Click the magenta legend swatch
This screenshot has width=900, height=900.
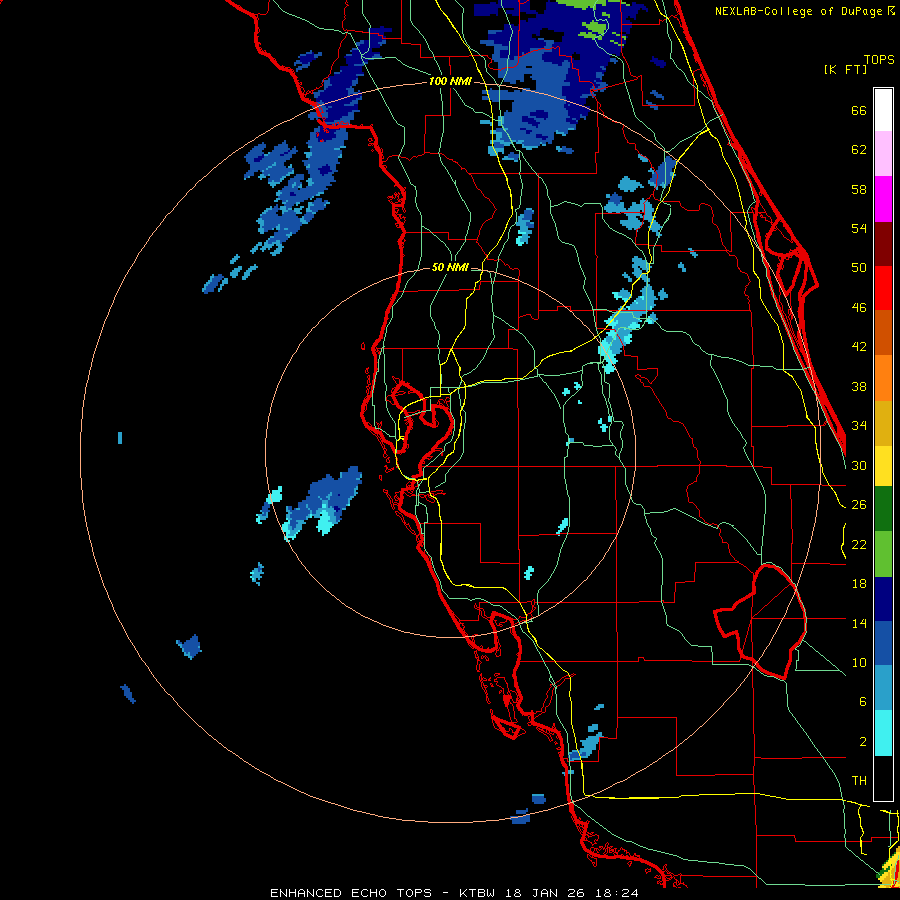coord(883,199)
